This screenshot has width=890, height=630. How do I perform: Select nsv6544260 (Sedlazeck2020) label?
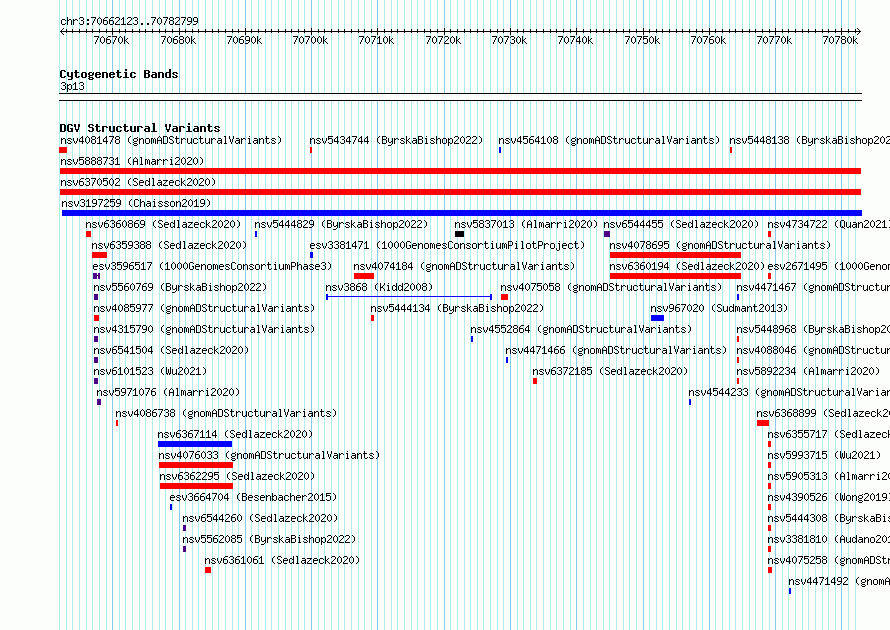tap(260, 518)
